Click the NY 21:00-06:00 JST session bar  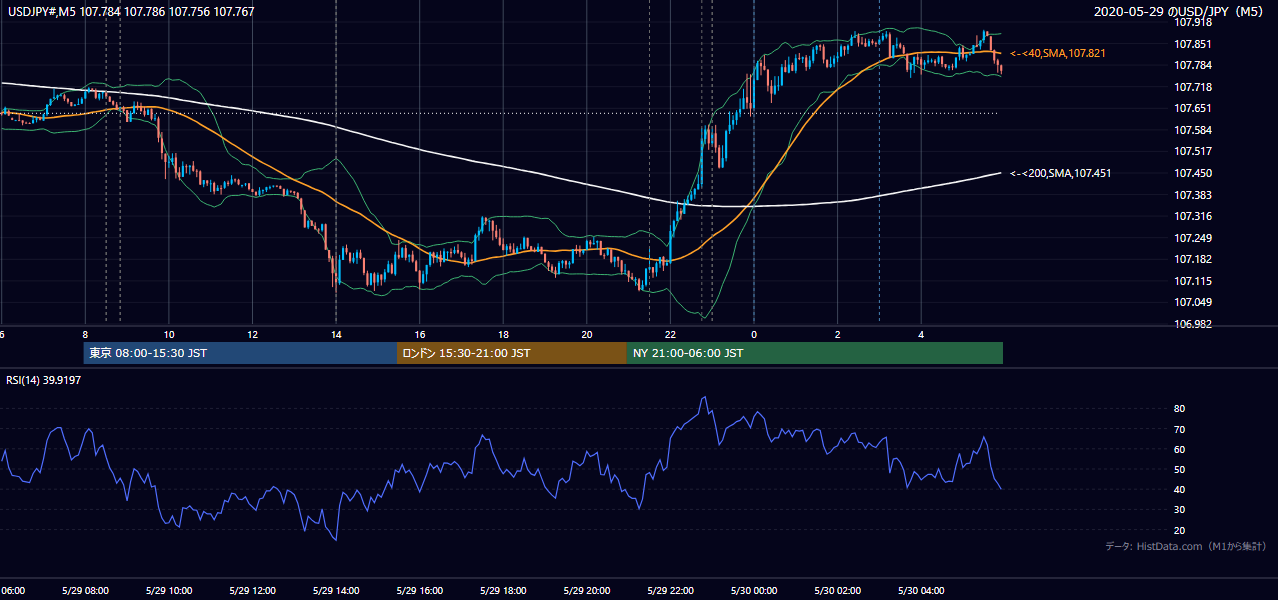815,353
